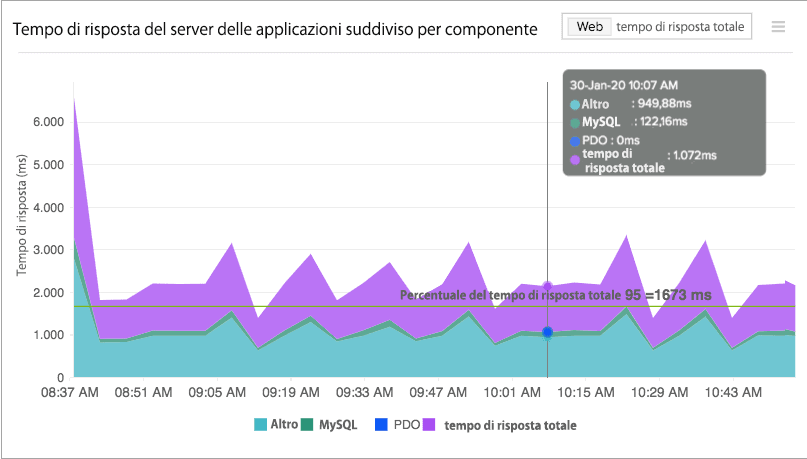The height and width of the screenshot is (459, 807).
Task: Click the '08:51 AM' x-axis label
Action: 144,393
